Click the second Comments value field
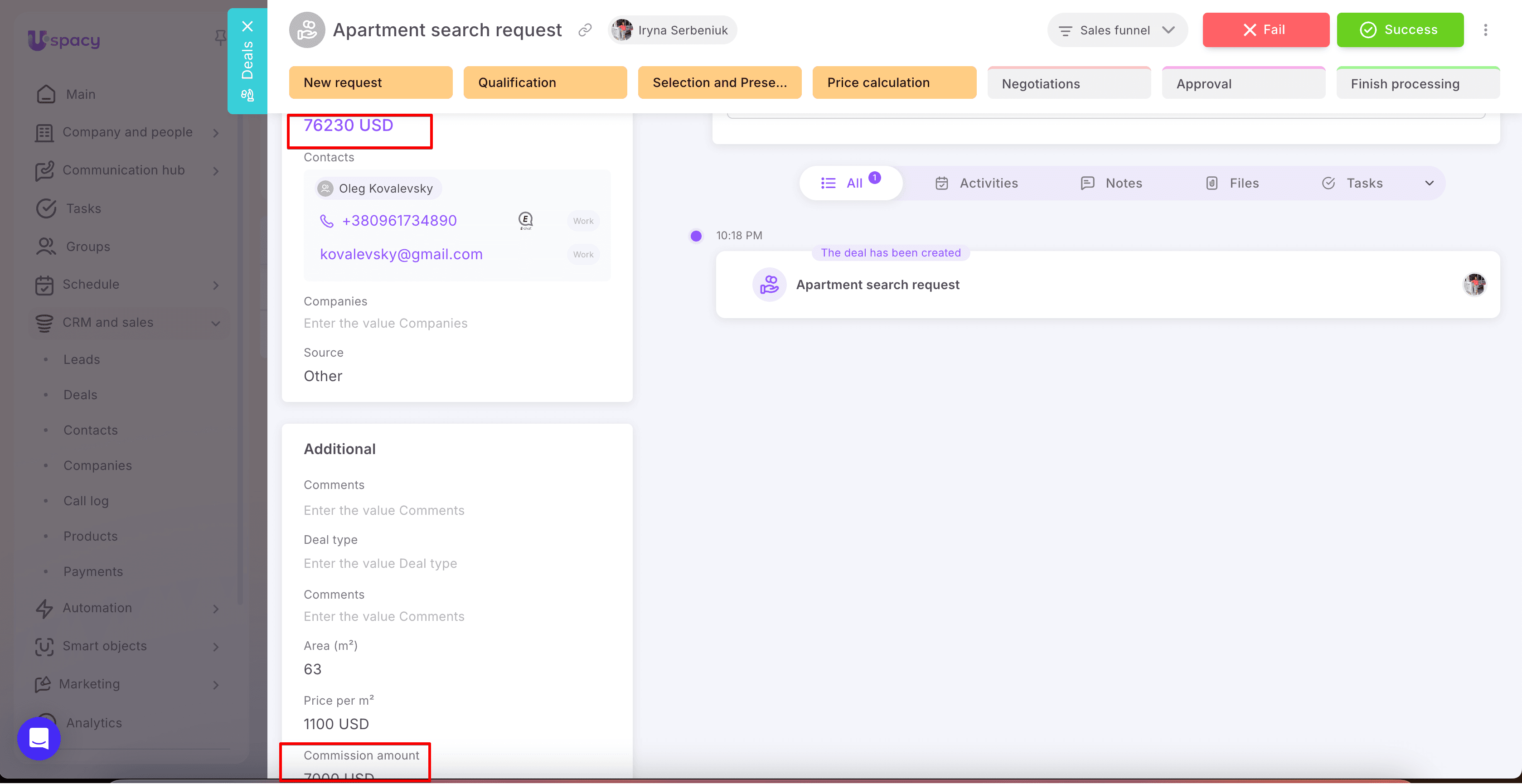Screen dimensions: 1522x784 (x=384, y=617)
